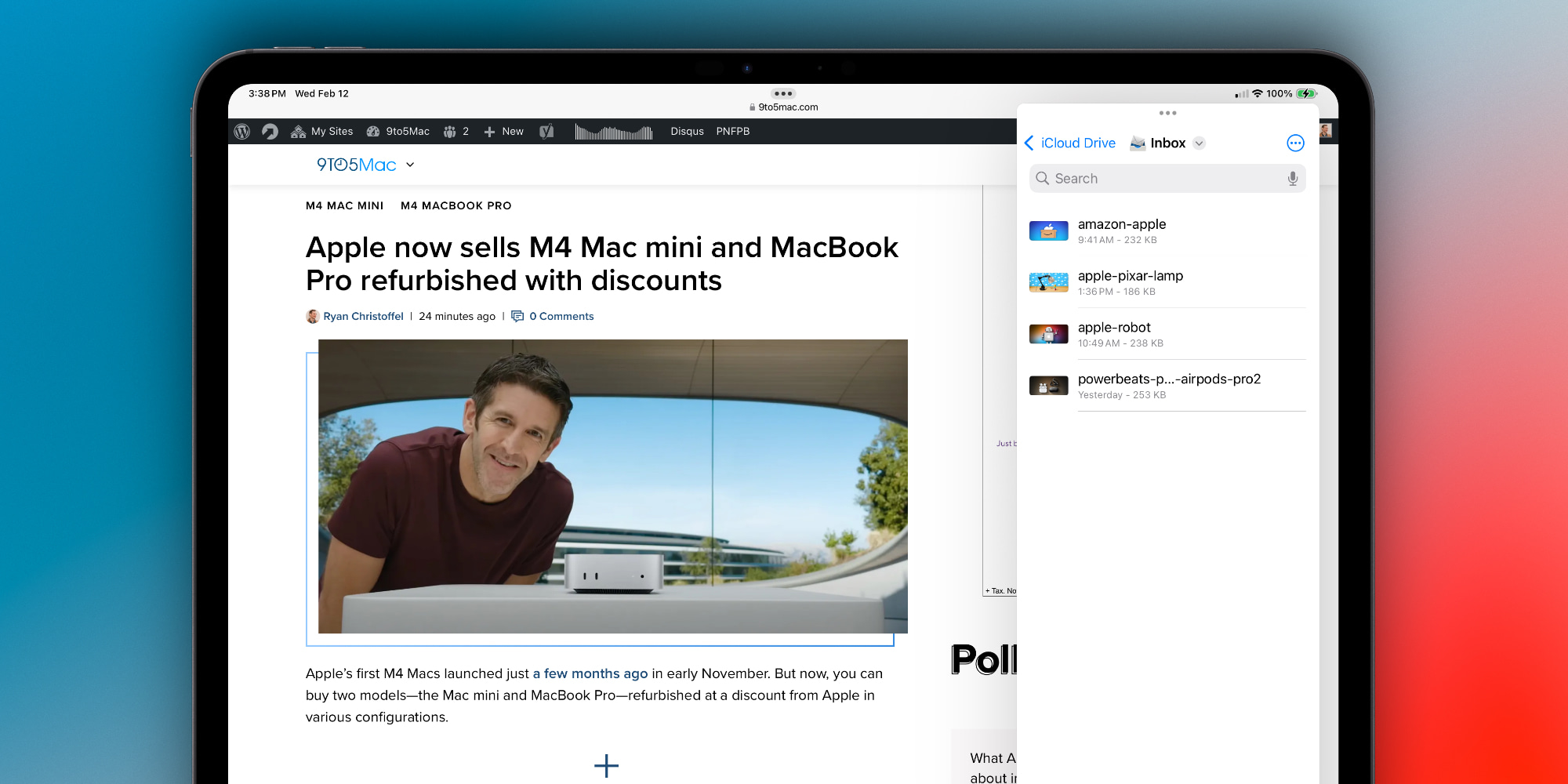The height and width of the screenshot is (784, 1568).
Task: Click the comments icon showing 2
Action: tap(453, 131)
